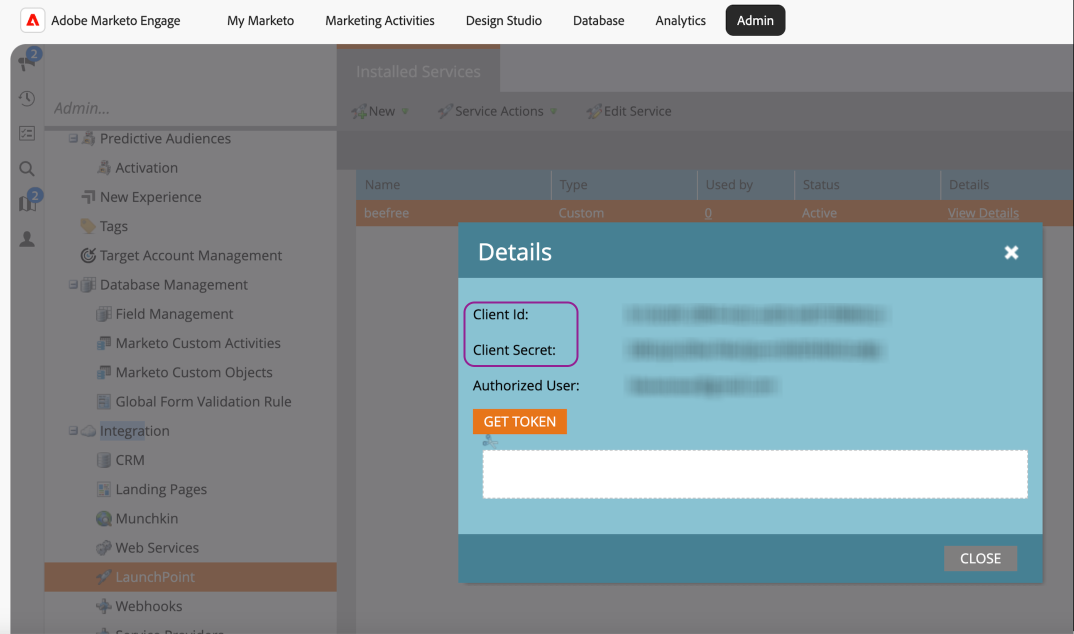Focus the Admin search field

coord(192,108)
